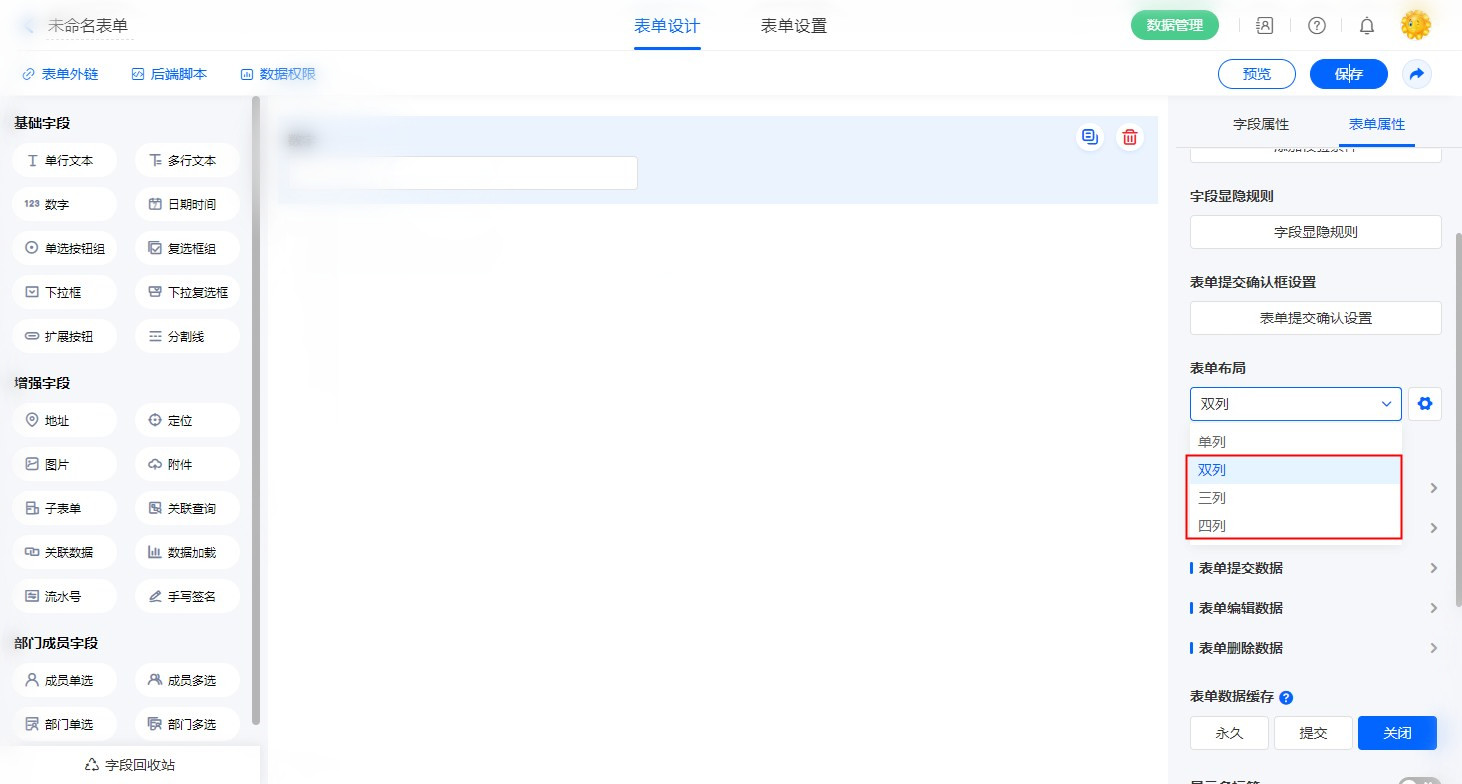Open the contacts icon in header
Viewport: 1462px width, 784px height.
pos(1265,26)
